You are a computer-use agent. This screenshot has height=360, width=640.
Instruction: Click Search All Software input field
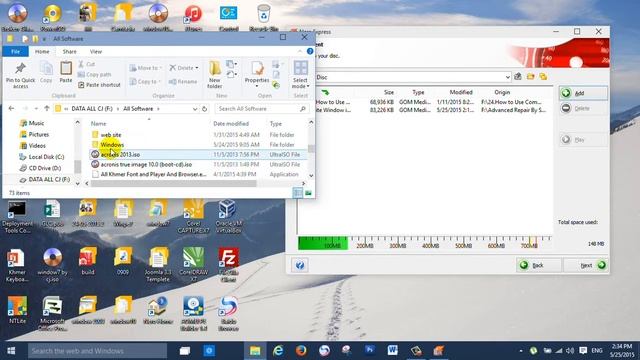pos(262,109)
